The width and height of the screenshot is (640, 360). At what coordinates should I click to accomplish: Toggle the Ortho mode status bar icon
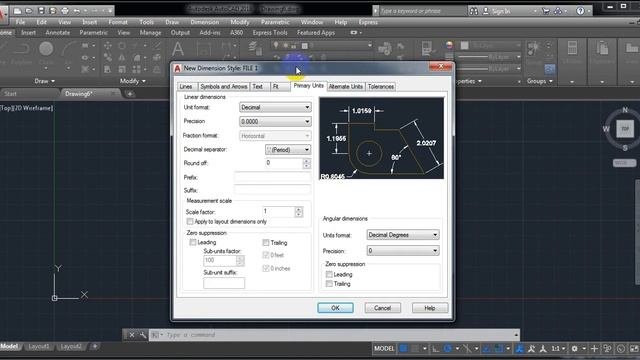tap(436, 349)
